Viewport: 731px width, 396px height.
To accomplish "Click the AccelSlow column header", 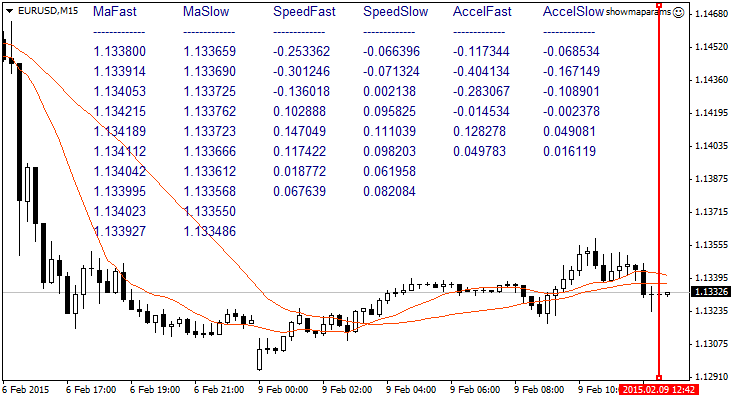I will point(573,12).
